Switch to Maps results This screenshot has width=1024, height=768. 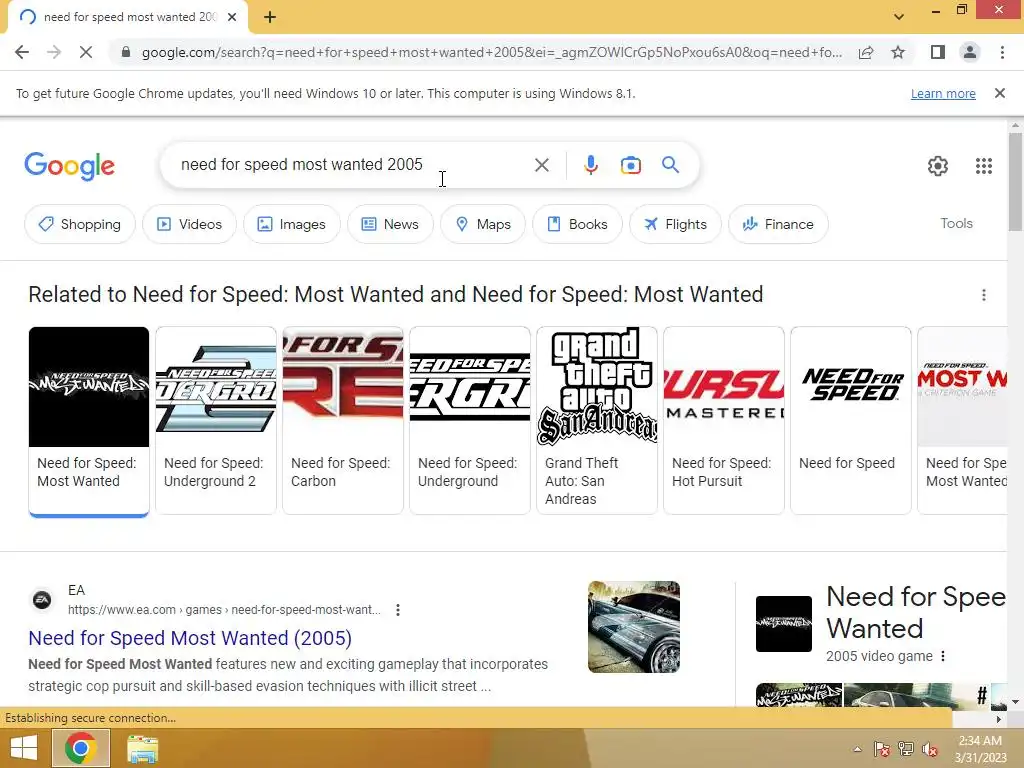point(483,224)
